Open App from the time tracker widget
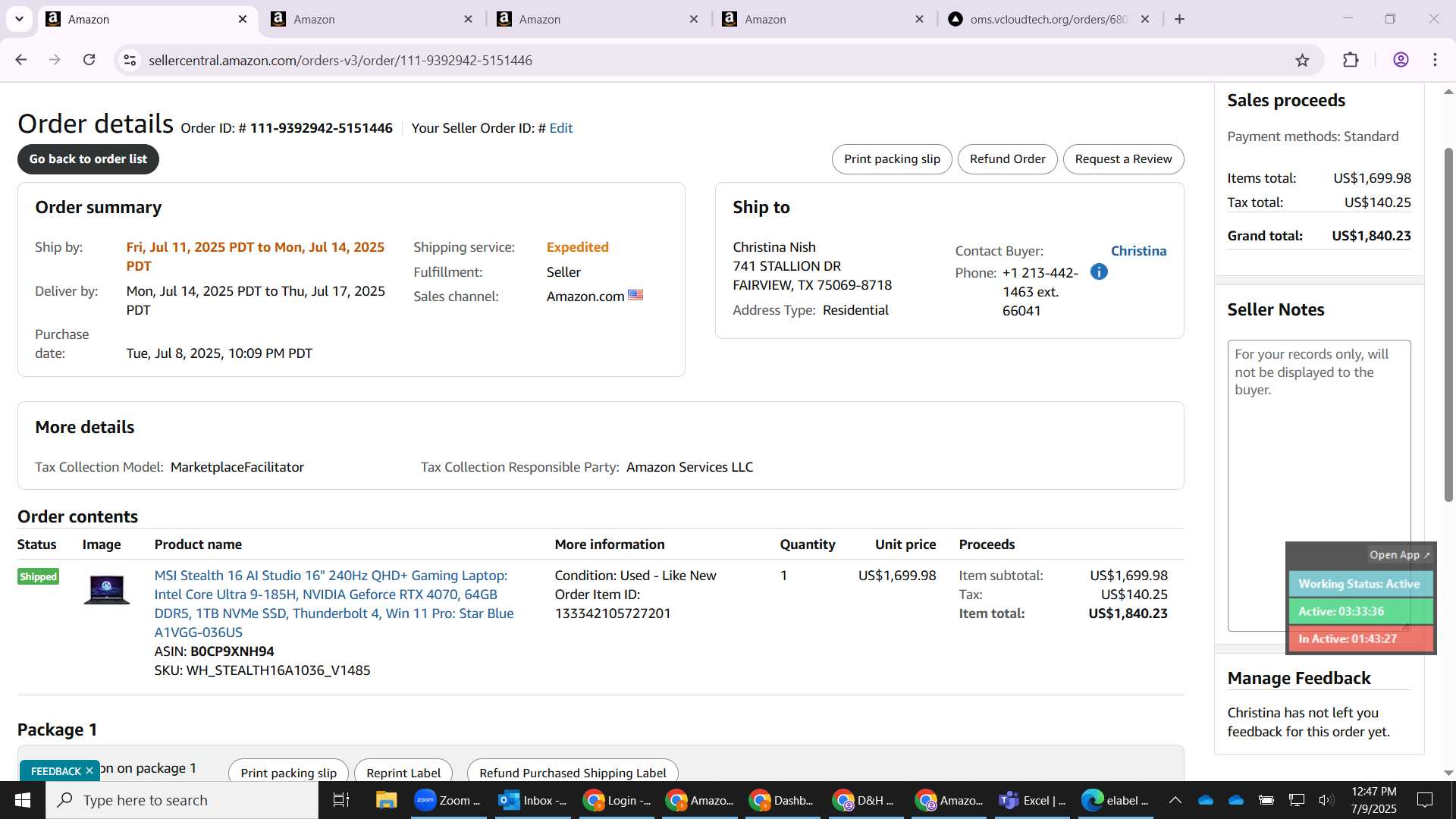Viewport: 1456px width, 819px height. tap(1399, 554)
